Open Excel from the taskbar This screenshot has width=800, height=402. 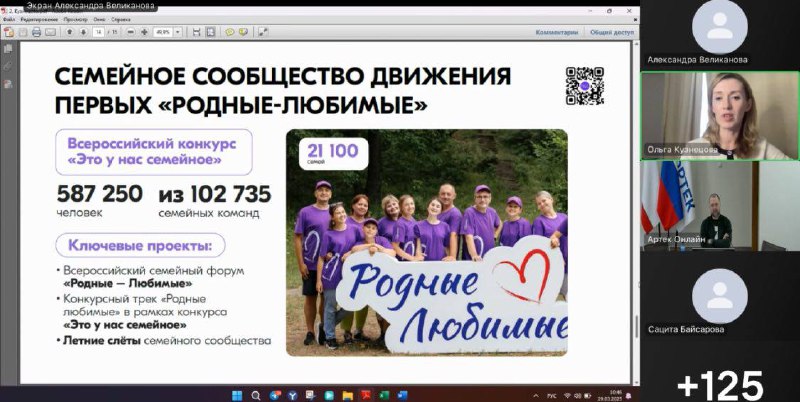(384, 395)
